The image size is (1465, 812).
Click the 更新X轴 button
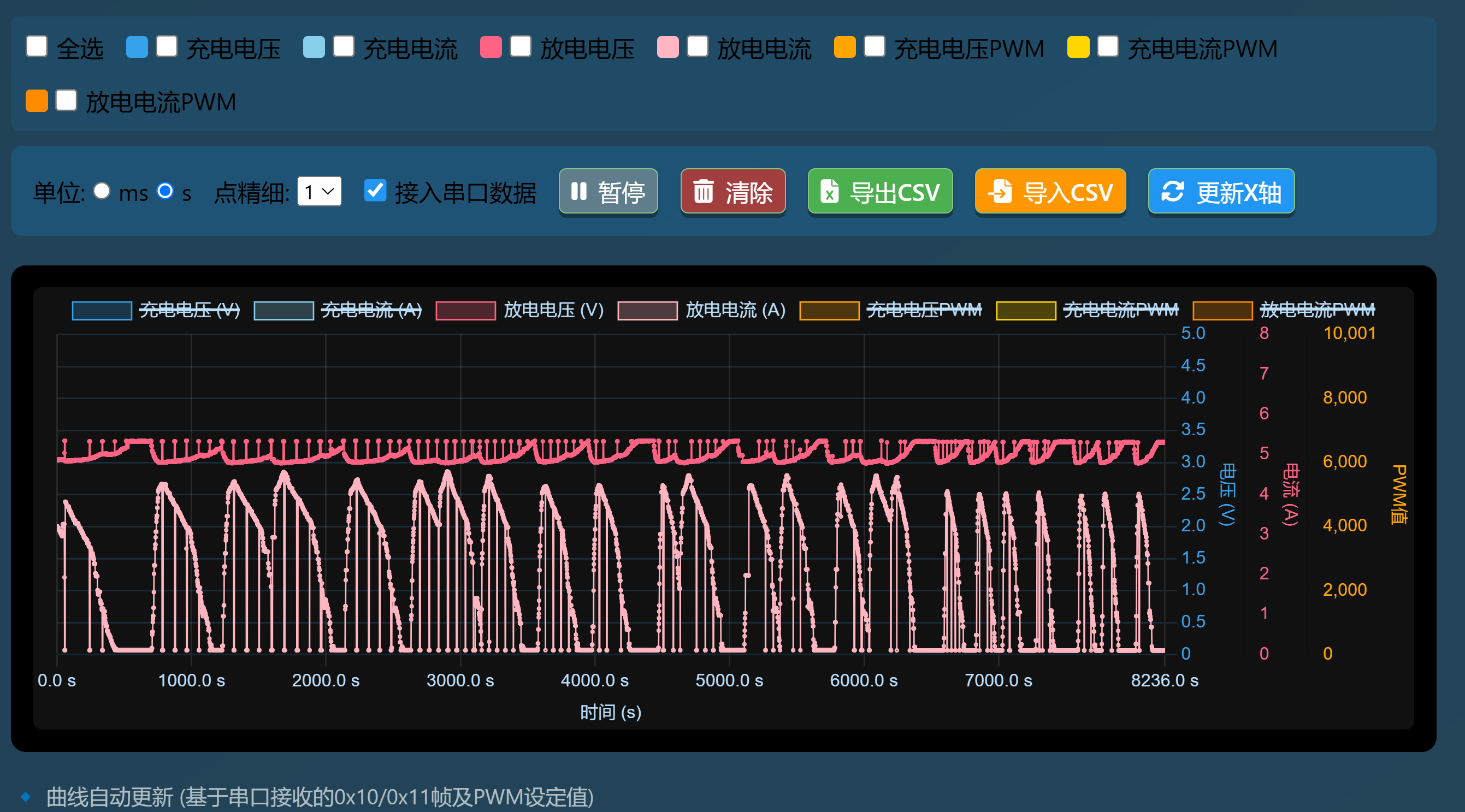1221,191
